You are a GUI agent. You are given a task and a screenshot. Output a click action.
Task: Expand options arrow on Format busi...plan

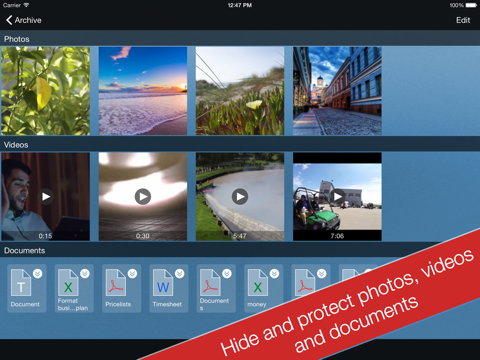[85, 274]
